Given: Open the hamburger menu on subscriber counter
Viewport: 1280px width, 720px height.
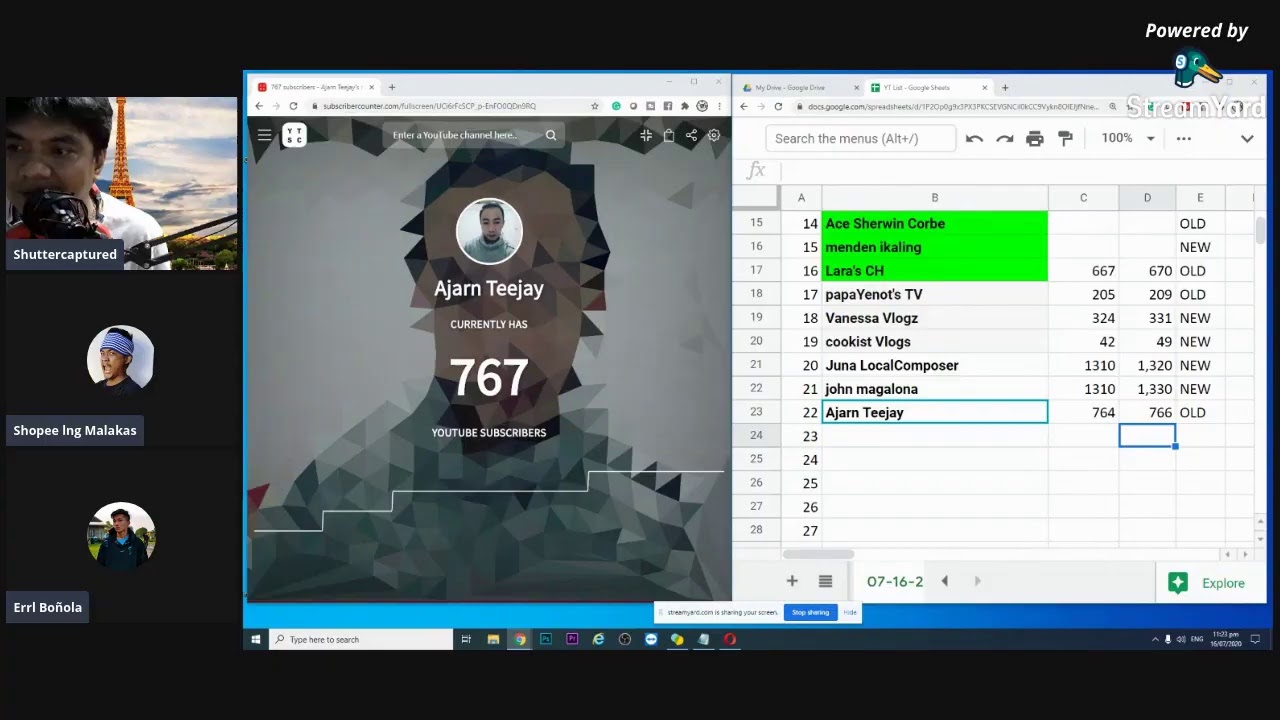Looking at the screenshot, I should [x=264, y=135].
